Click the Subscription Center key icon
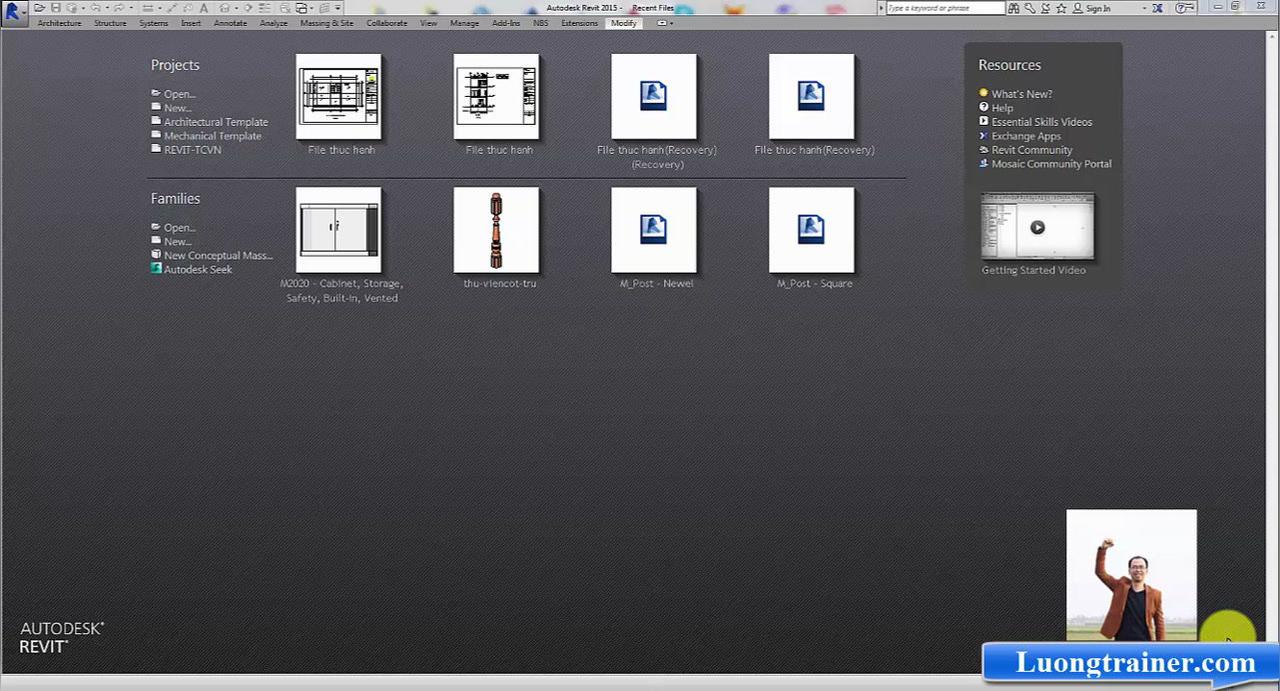 point(1030,8)
